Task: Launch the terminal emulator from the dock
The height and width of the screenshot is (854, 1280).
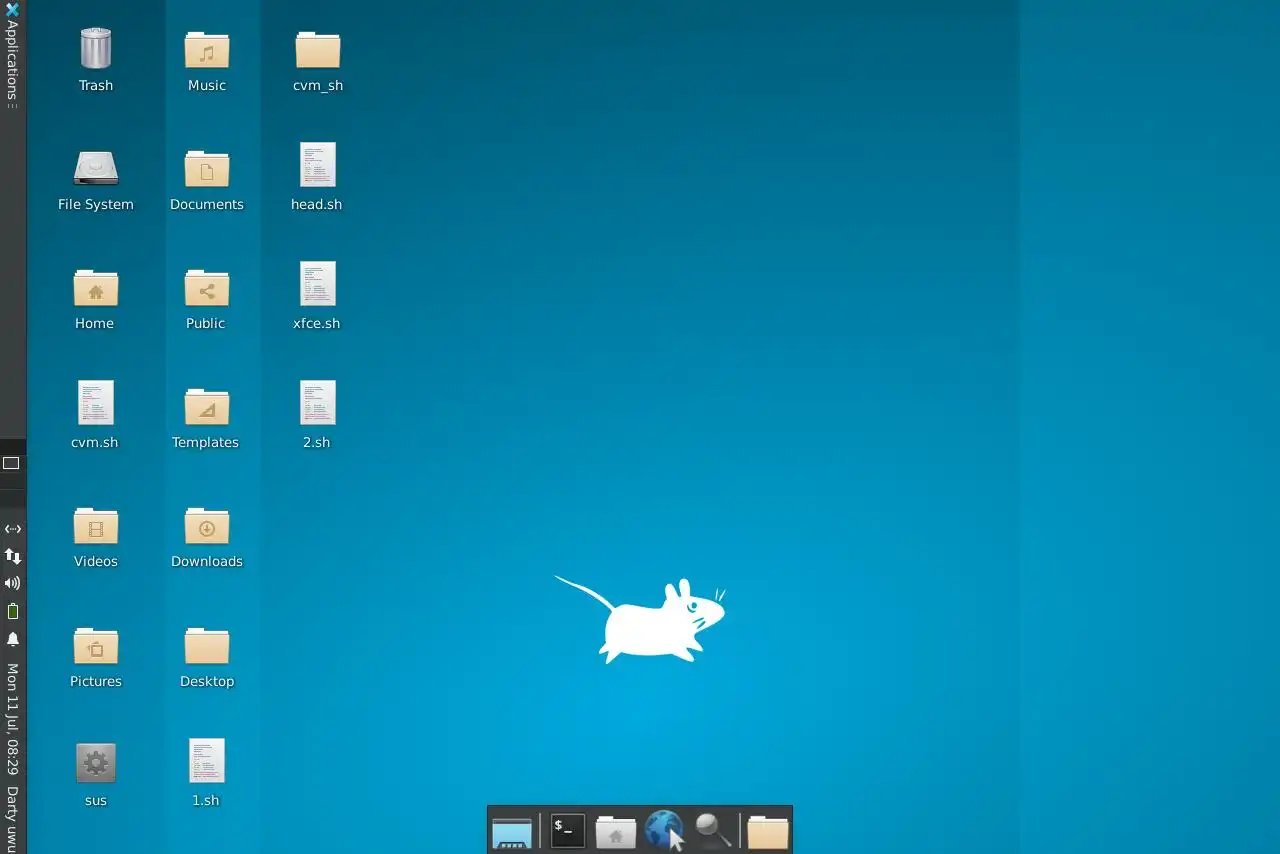Action: tap(567, 830)
